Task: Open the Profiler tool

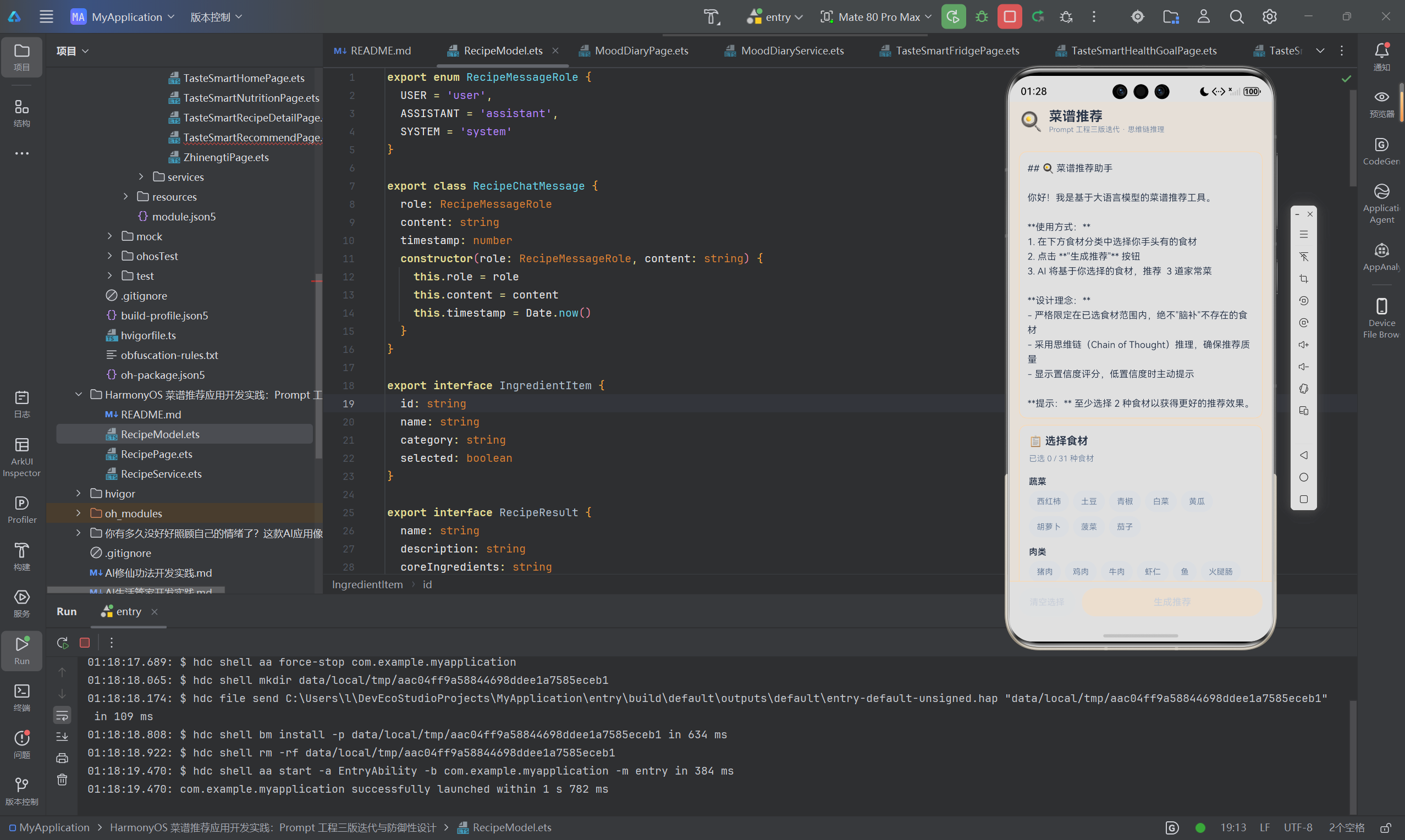Action: (x=21, y=510)
